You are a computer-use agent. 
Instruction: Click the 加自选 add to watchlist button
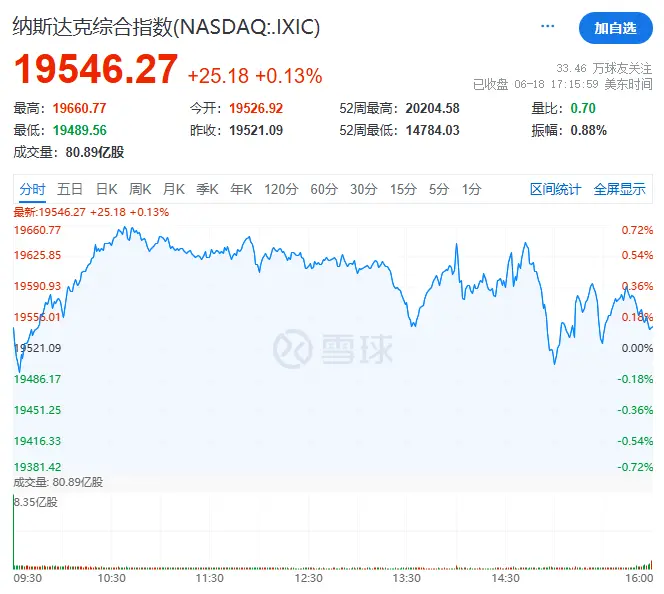pos(615,28)
